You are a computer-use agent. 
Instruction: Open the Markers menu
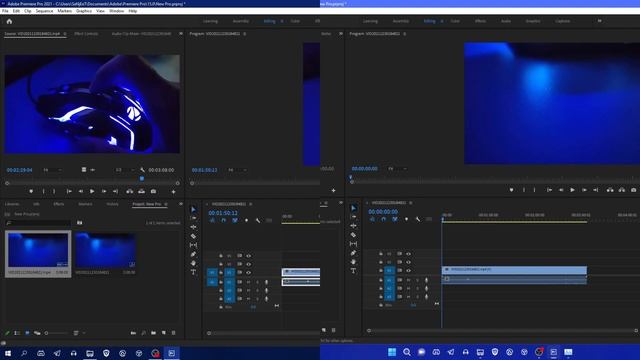[64, 11]
